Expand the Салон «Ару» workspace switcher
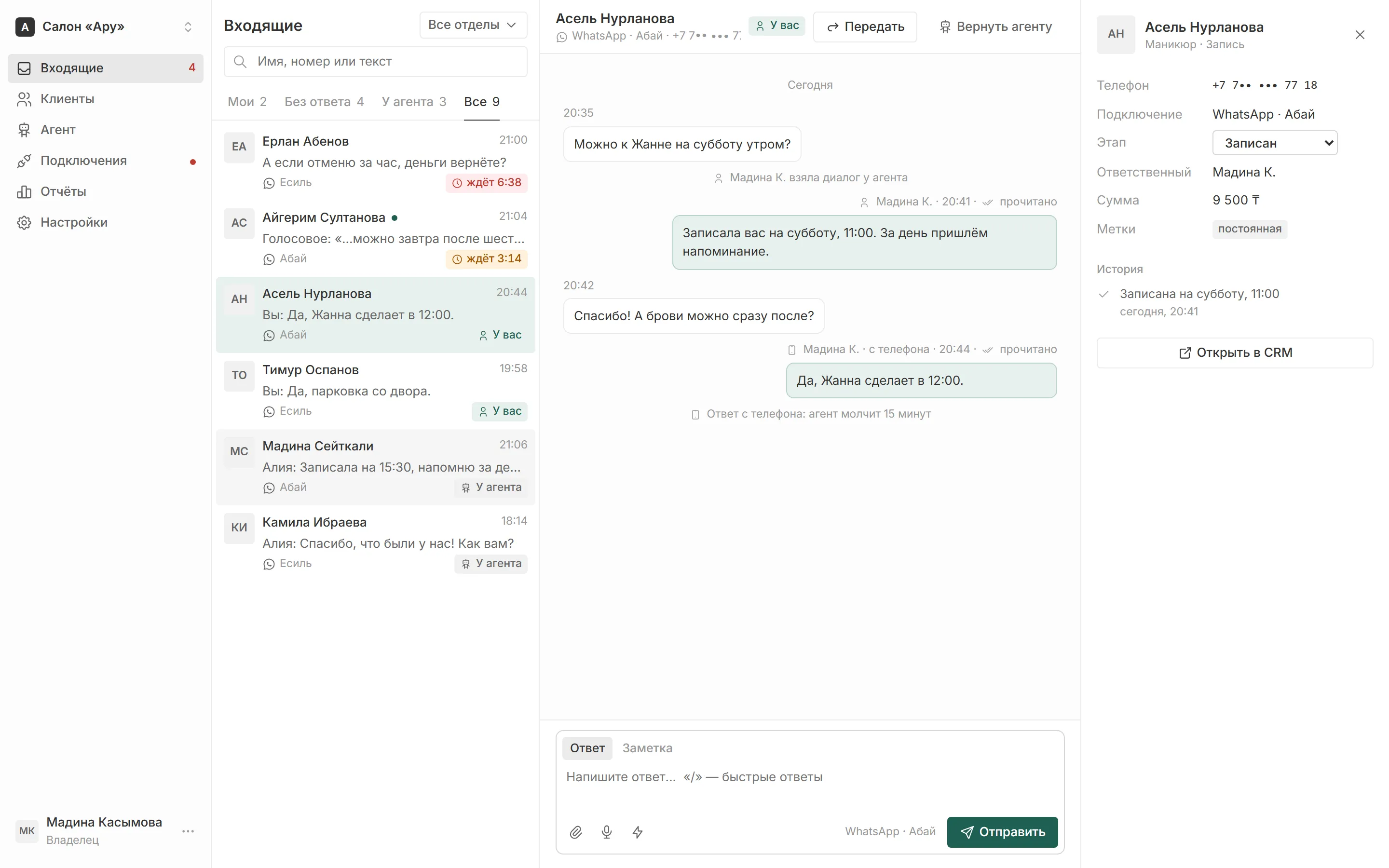The height and width of the screenshot is (868, 1389). [x=188, y=27]
